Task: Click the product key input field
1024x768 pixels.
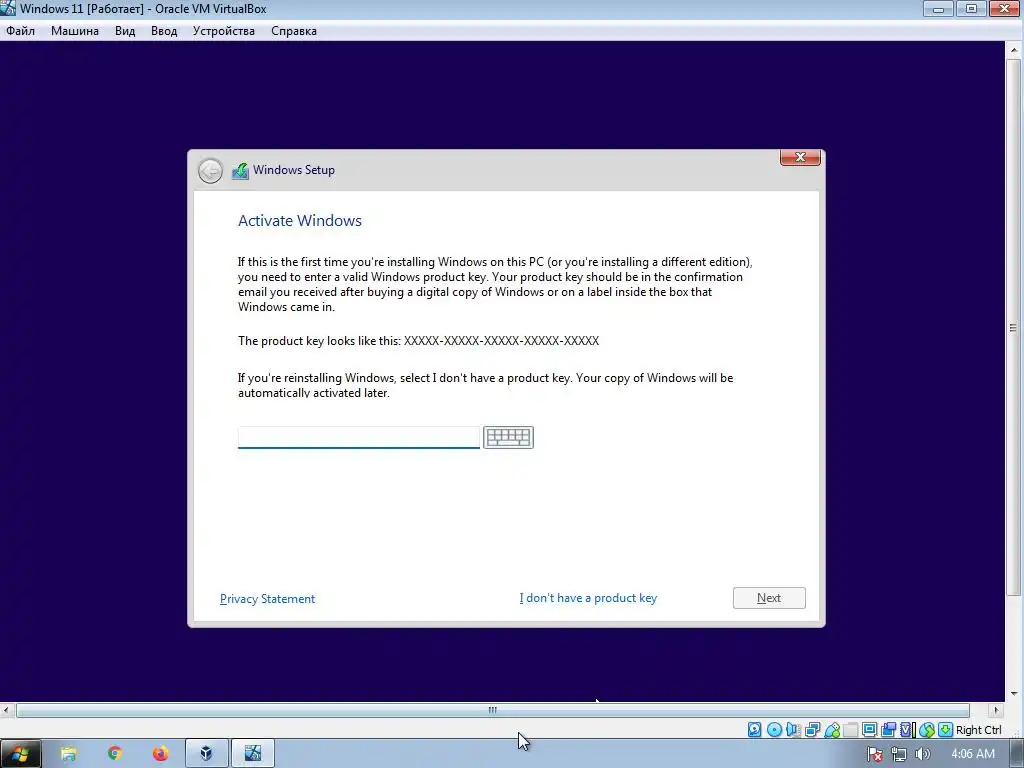Action: tap(359, 437)
